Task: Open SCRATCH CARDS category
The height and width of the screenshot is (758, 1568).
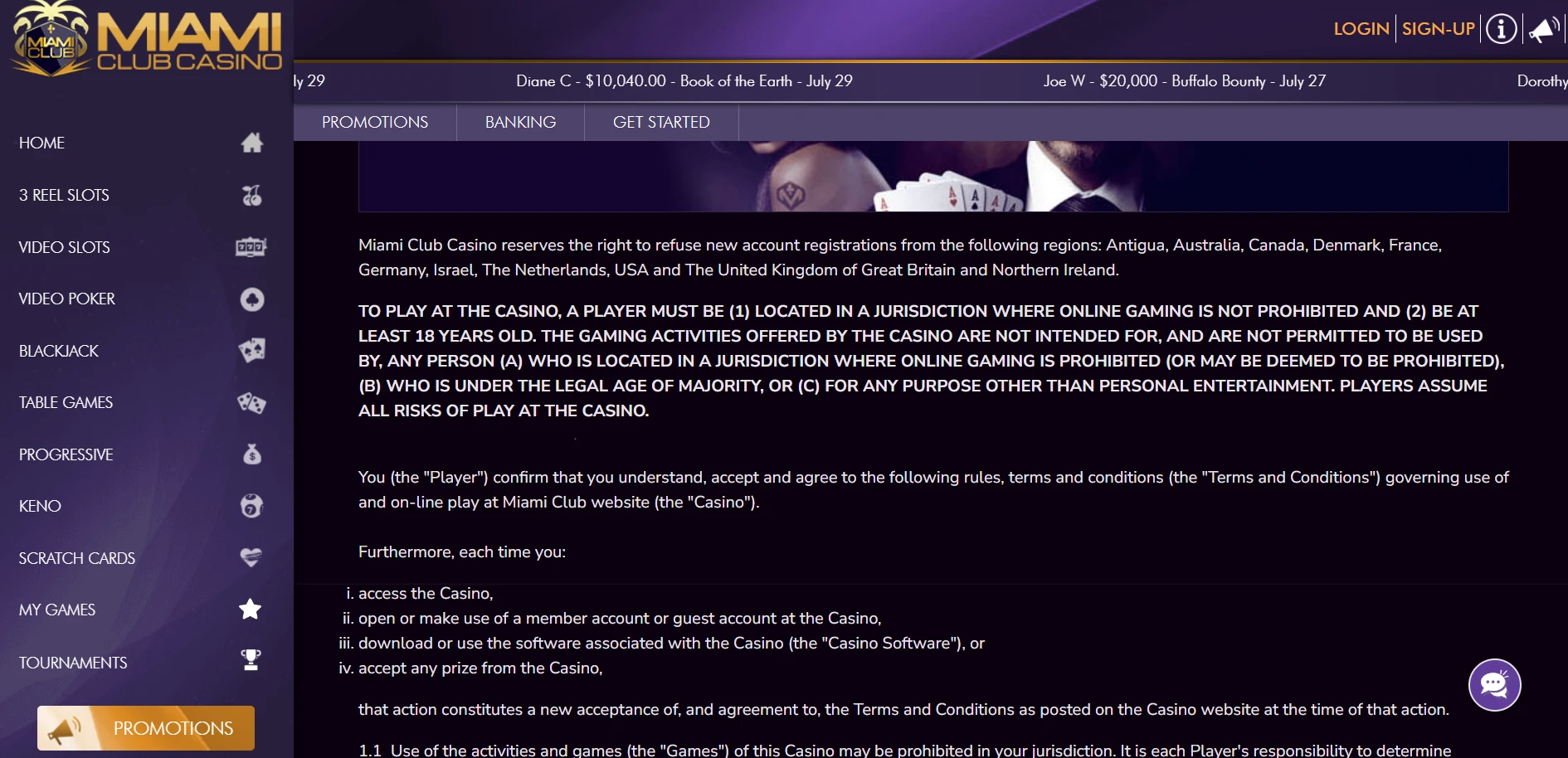Action: click(x=77, y=558)
